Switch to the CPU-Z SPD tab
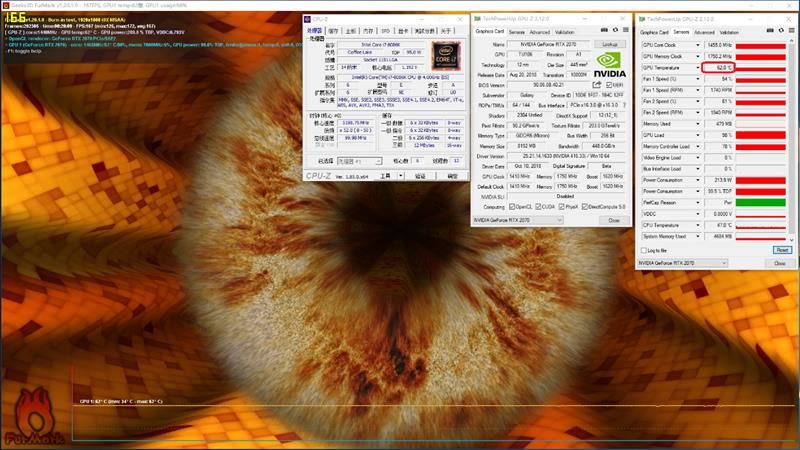 (x=385, y=31)
